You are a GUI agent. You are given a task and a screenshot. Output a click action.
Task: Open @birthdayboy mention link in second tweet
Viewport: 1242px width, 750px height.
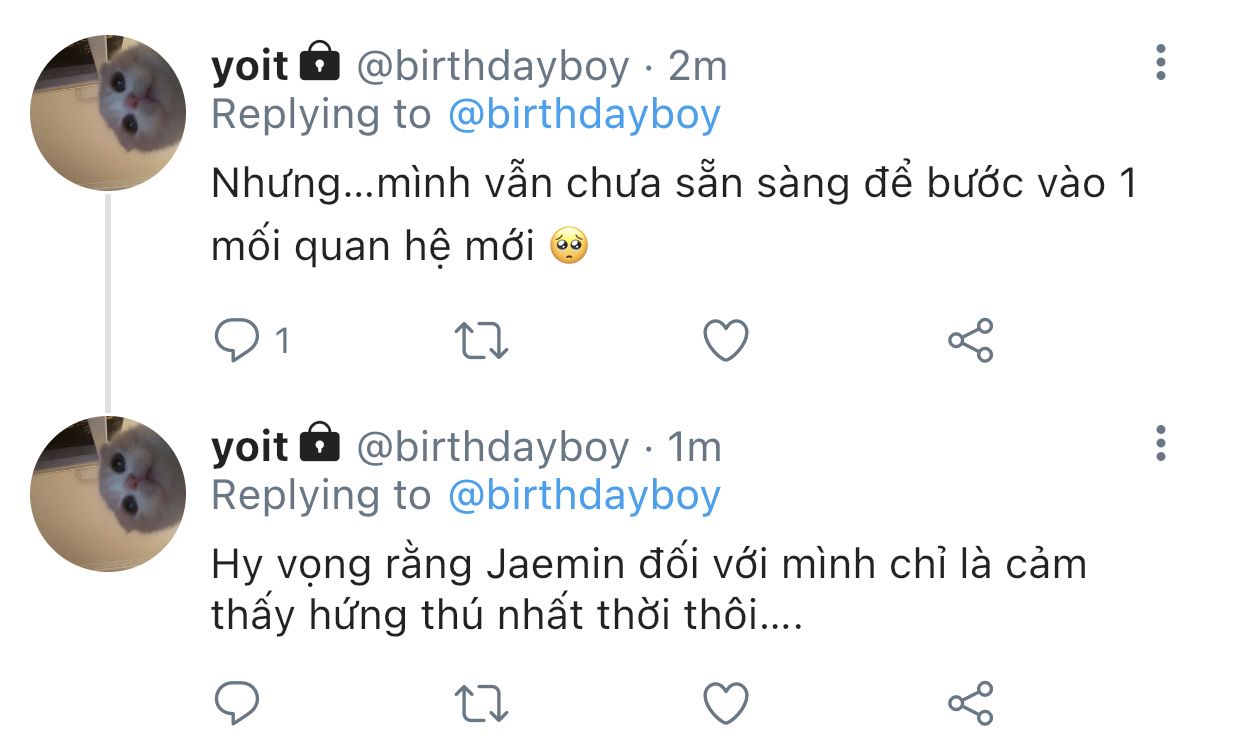coord(584,495)
